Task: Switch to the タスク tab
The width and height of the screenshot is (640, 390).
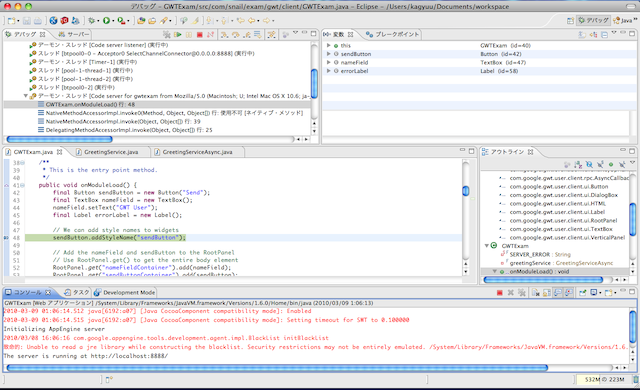Action: point(77,292)
